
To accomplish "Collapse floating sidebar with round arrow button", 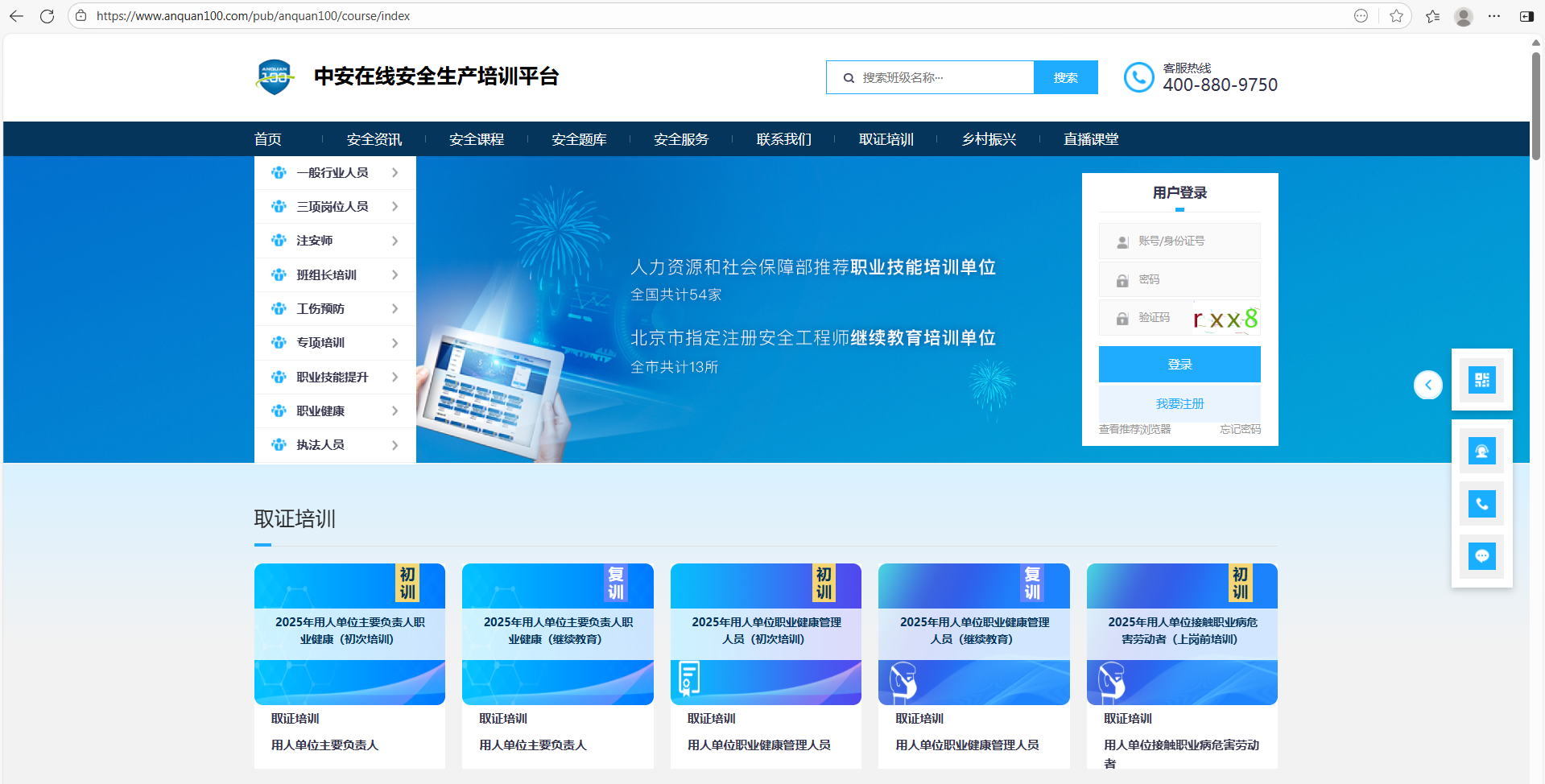I will pyautogui.click(x=1427, y=385).
